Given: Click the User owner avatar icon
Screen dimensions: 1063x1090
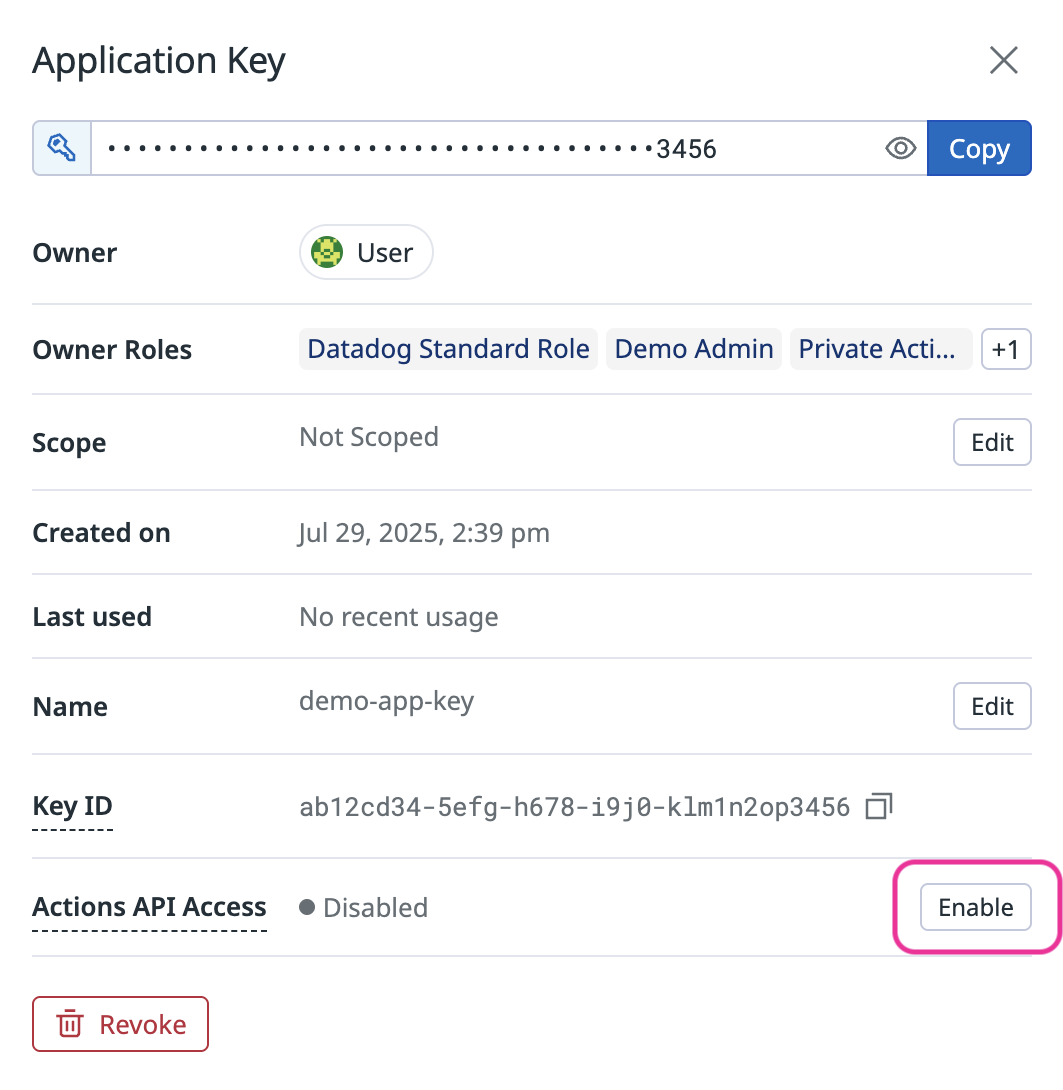Looking at the screenshot, I should pyautogui.click(x=327, y=252).
